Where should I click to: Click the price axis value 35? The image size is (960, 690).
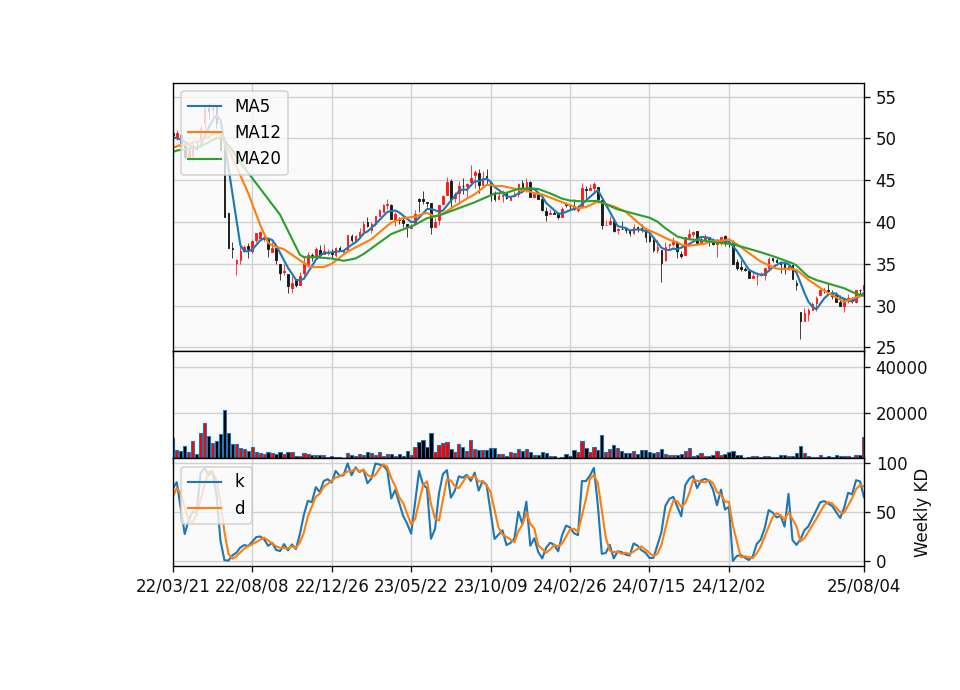pyautogui.click(x=885, y=265)
